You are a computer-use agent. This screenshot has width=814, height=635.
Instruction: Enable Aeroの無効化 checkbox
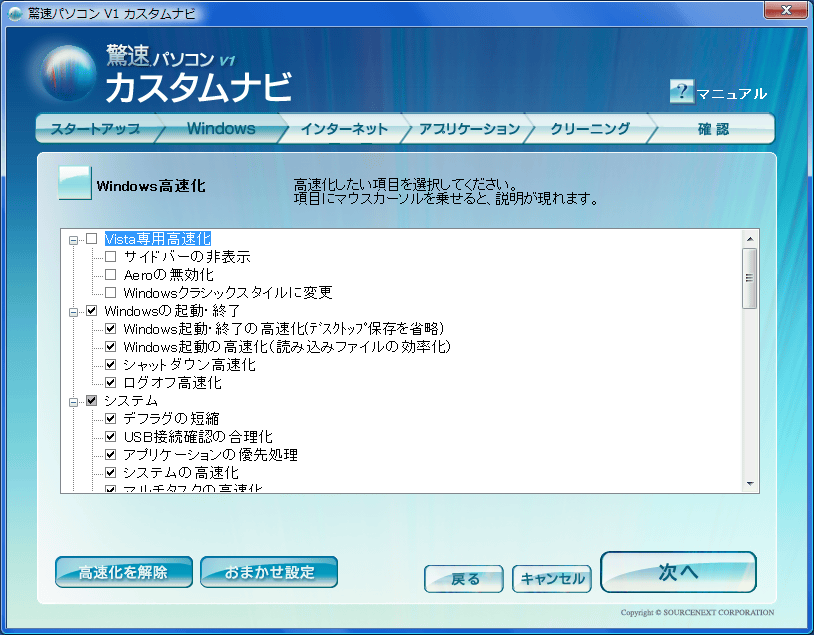(110, 274)
